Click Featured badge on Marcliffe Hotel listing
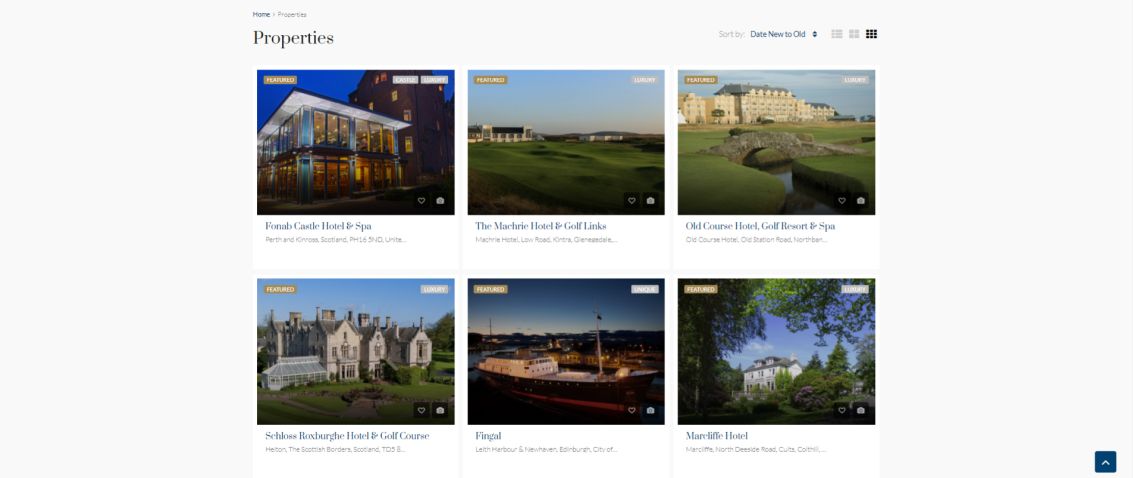The width and height of the screenshot is (1133, 478). click(700, 290)
